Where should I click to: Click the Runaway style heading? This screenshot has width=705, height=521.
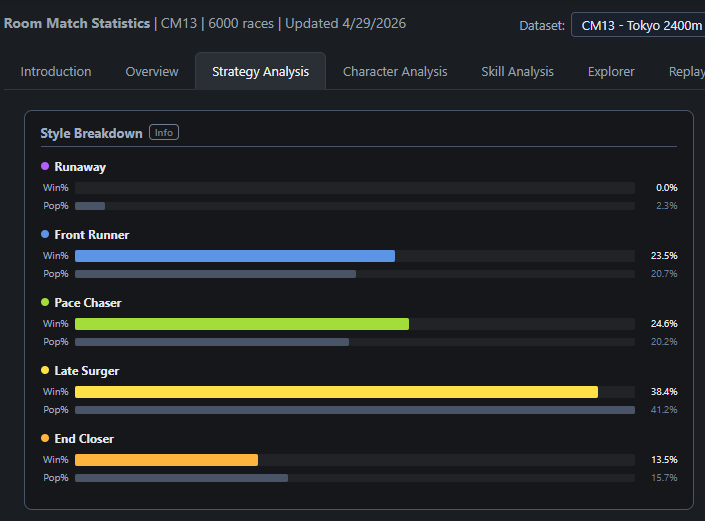(80, 167)
